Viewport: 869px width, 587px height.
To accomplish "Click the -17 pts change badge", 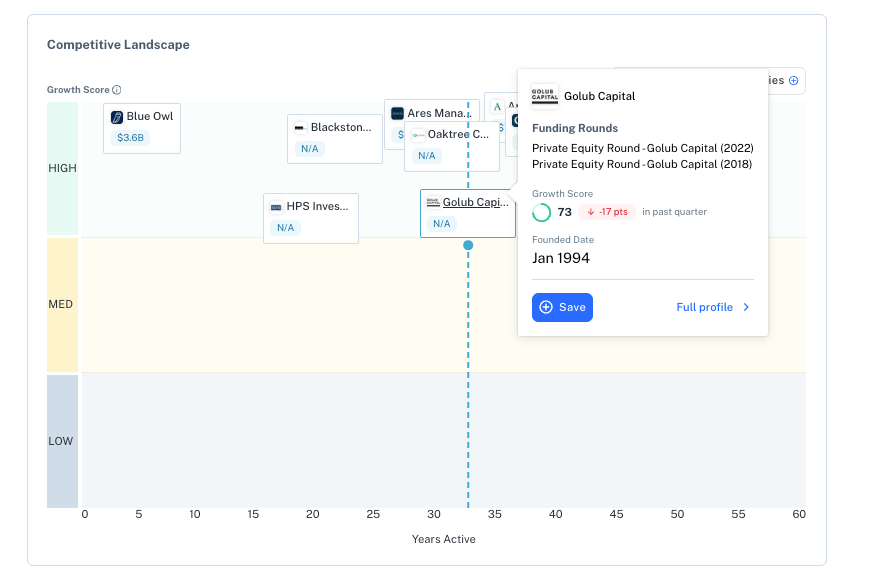I will [x=607, y=212].
